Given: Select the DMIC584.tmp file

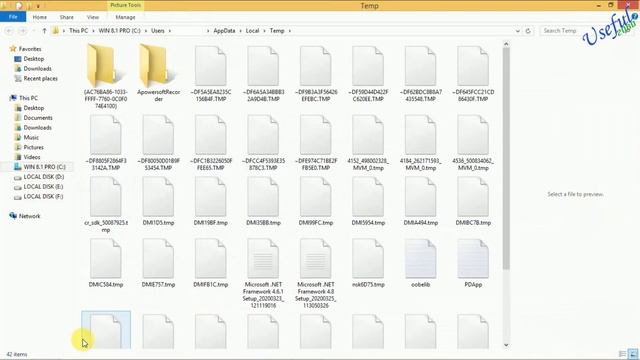Looking at the screenshot, I should point(106,263).
